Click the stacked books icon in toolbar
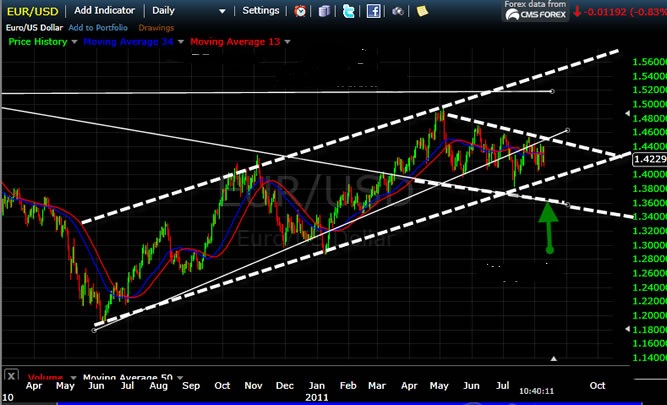Image resolution: width=667 pixels, height=405 pixels. [324, 11]
